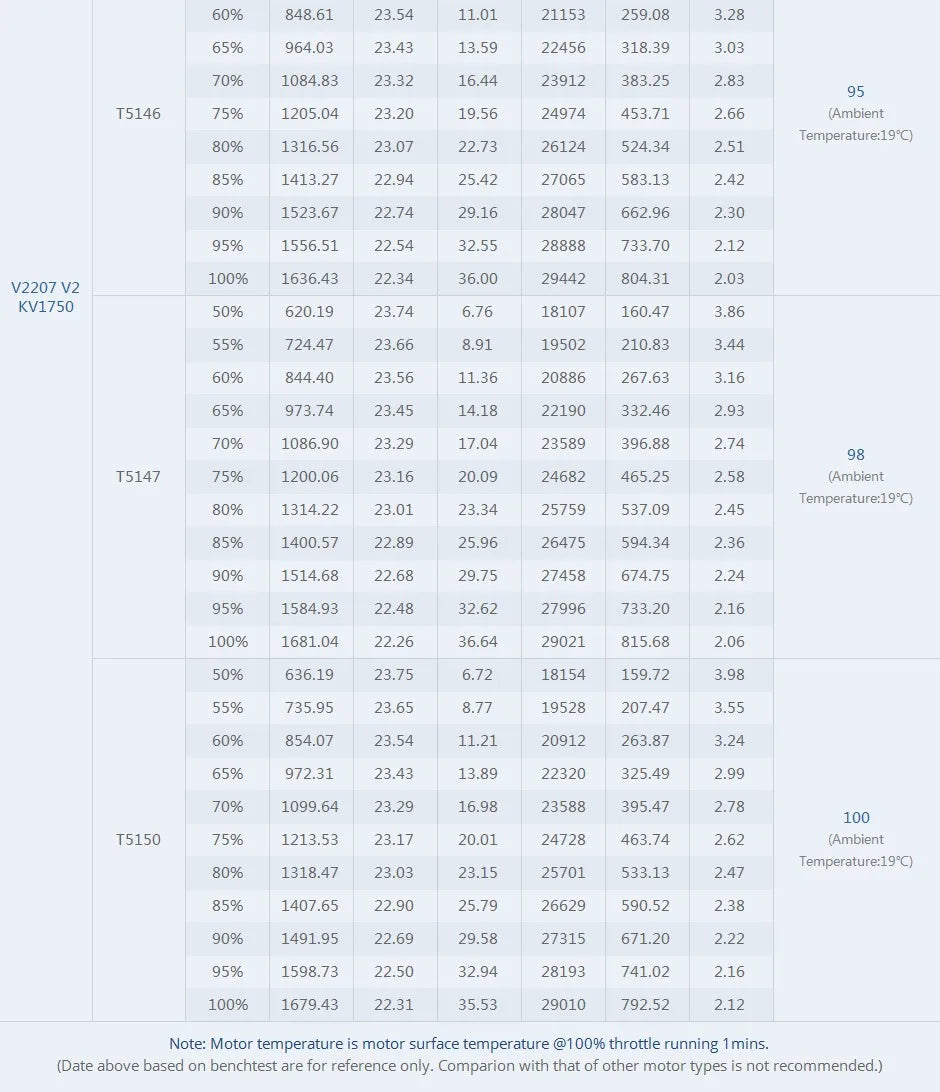Click the 98 motor temperature value

tap(855, 455)
